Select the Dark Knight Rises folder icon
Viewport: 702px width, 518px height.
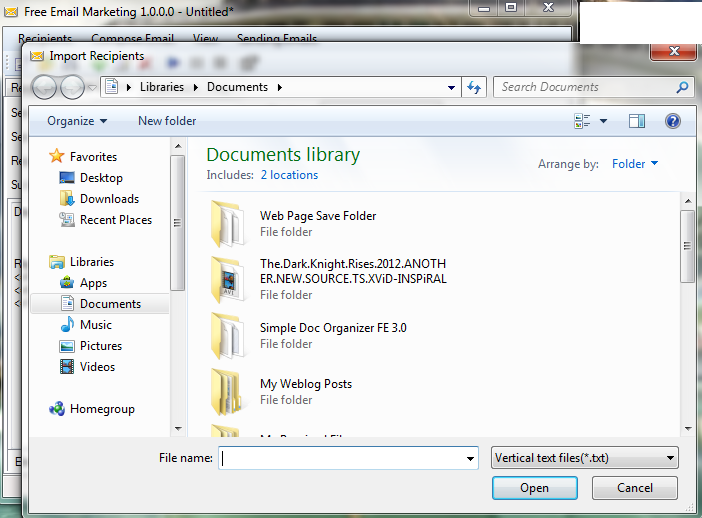[228, 280]
